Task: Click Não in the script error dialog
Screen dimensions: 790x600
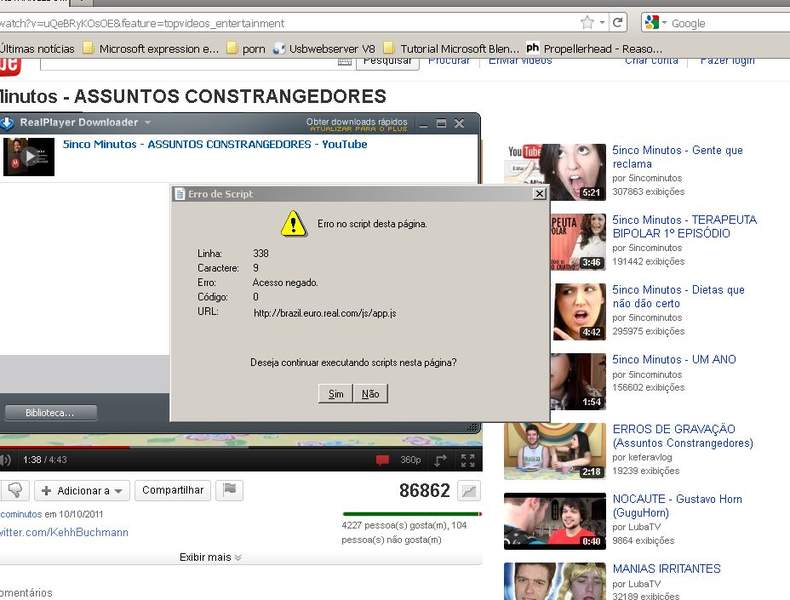Action: tap(370, 394)
